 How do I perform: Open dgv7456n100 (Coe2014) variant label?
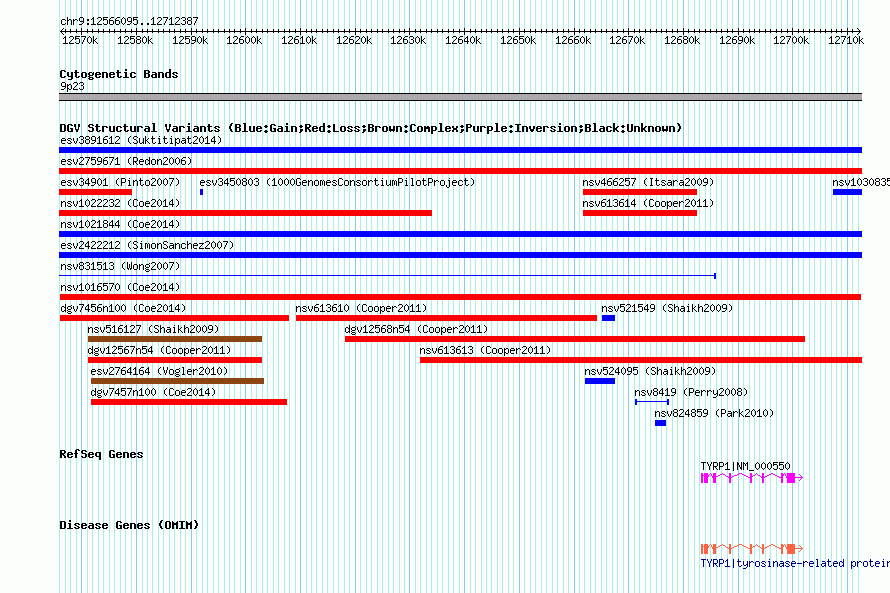tap(123, 308)
